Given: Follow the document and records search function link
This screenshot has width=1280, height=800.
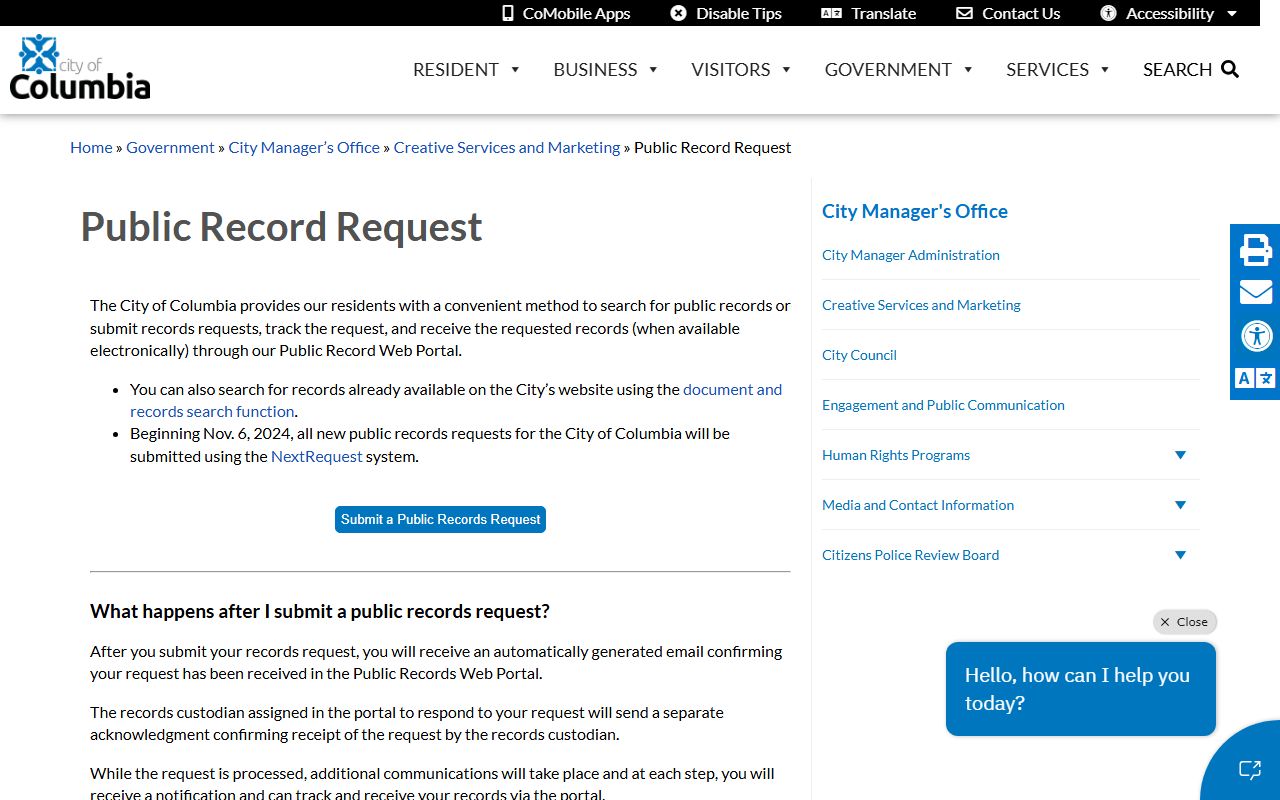Looking at the screenshot, I should tap(456, 400).
